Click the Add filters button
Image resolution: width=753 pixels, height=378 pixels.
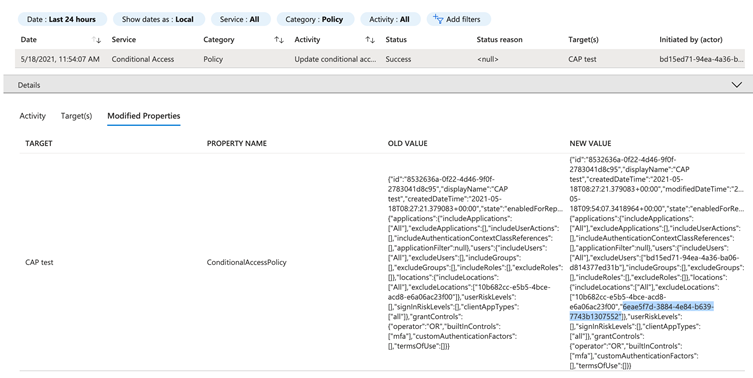coord(459,19)
